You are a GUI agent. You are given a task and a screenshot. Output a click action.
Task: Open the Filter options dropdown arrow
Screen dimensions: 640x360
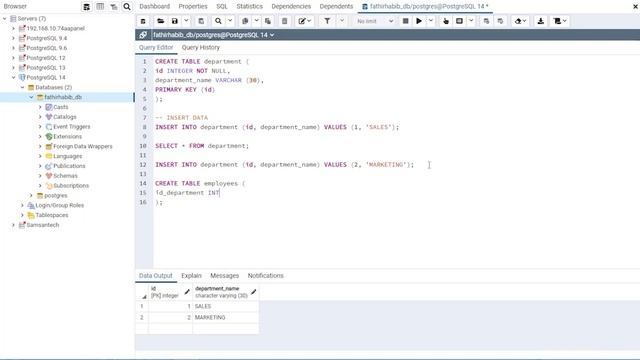[342, 21]
